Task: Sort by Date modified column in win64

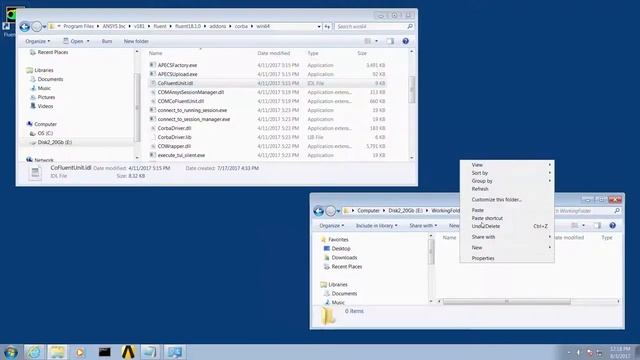Action: coord(274,53)
